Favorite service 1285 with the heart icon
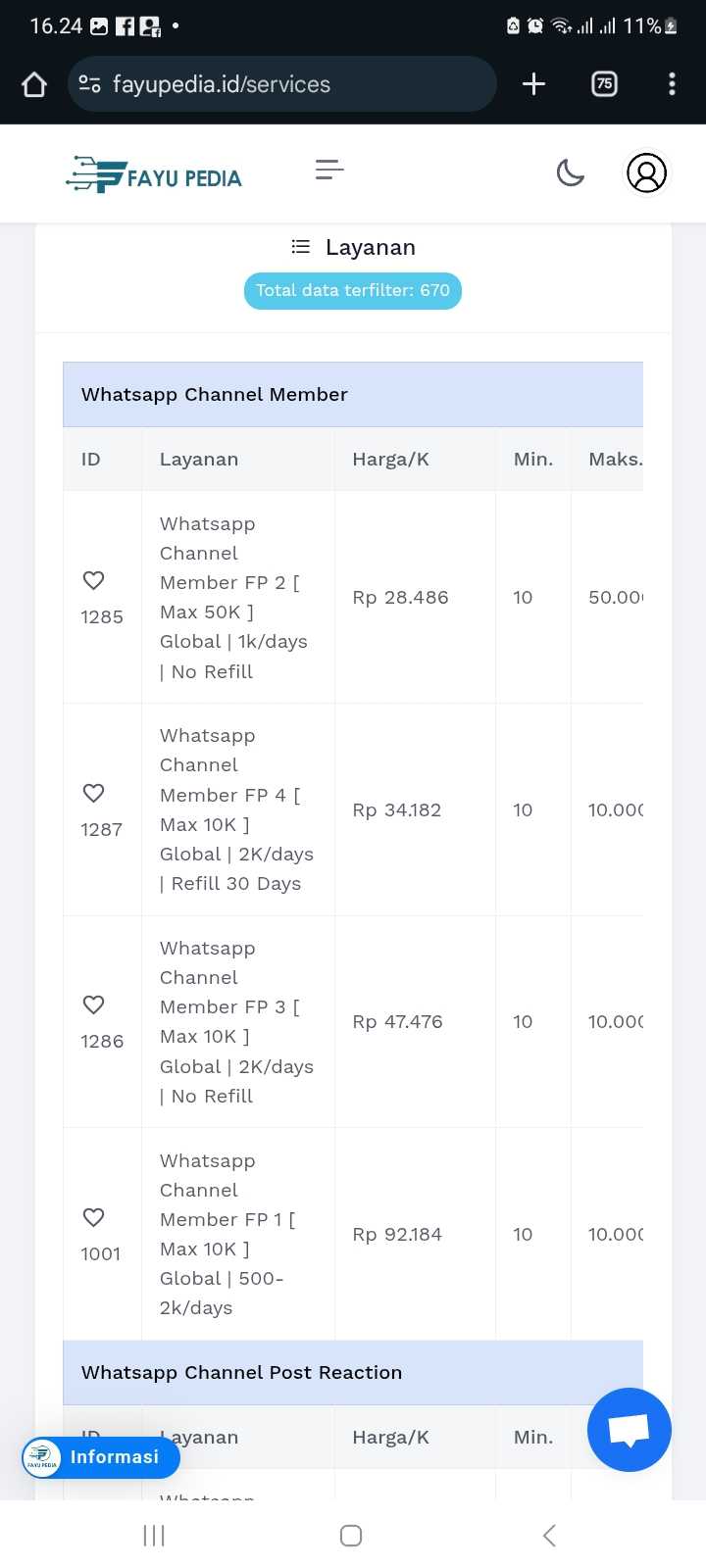This screenshot has width=706, height=1568. [93, 580]
